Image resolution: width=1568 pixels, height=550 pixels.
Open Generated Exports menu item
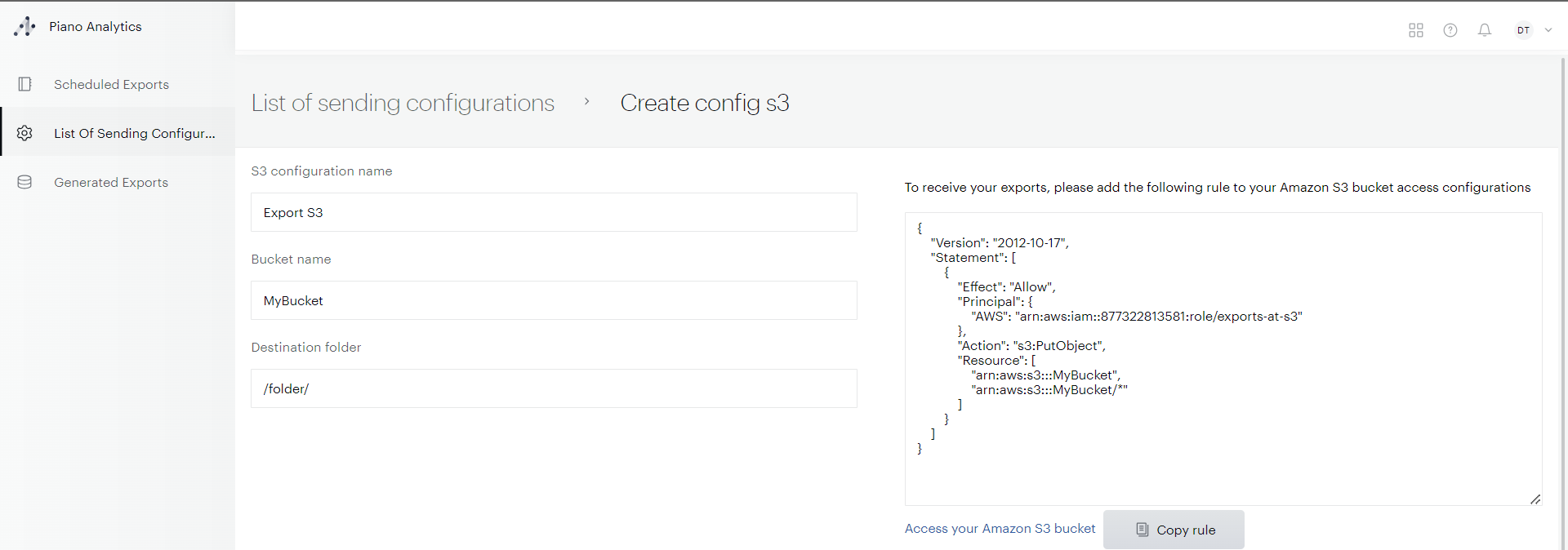pyautogui.click(x=111, y=182)
